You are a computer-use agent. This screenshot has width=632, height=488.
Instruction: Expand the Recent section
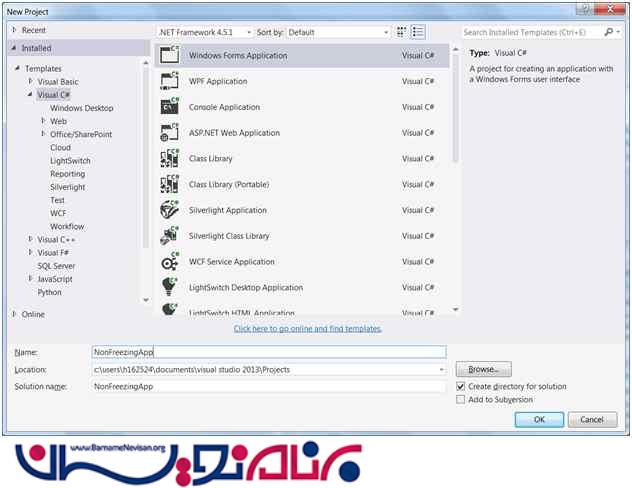[14, 30]
